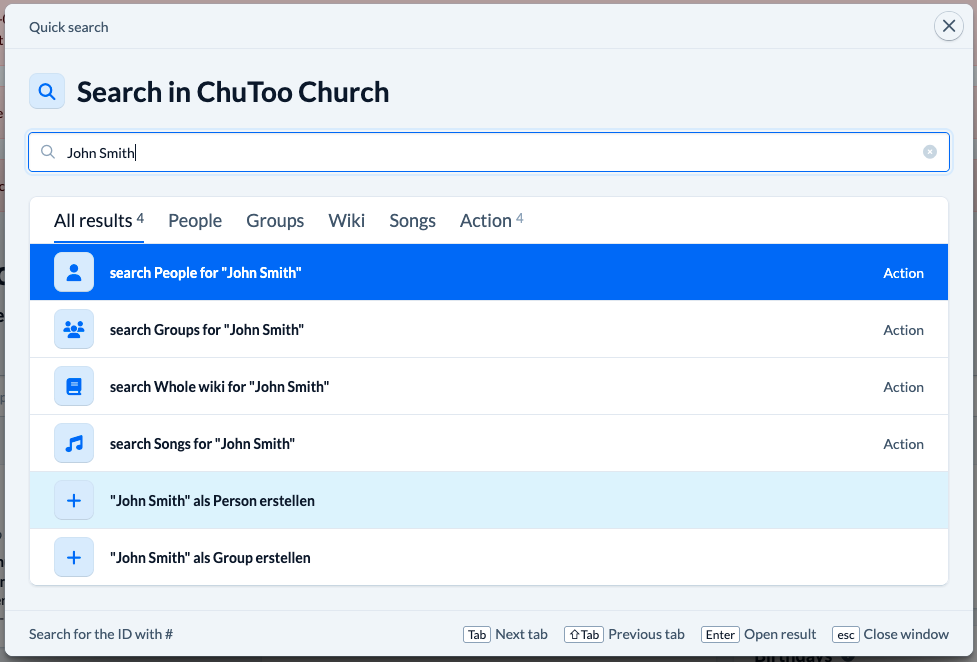Click the blue search icon beside the heading
977x662 pixels.
coord(47,92)
